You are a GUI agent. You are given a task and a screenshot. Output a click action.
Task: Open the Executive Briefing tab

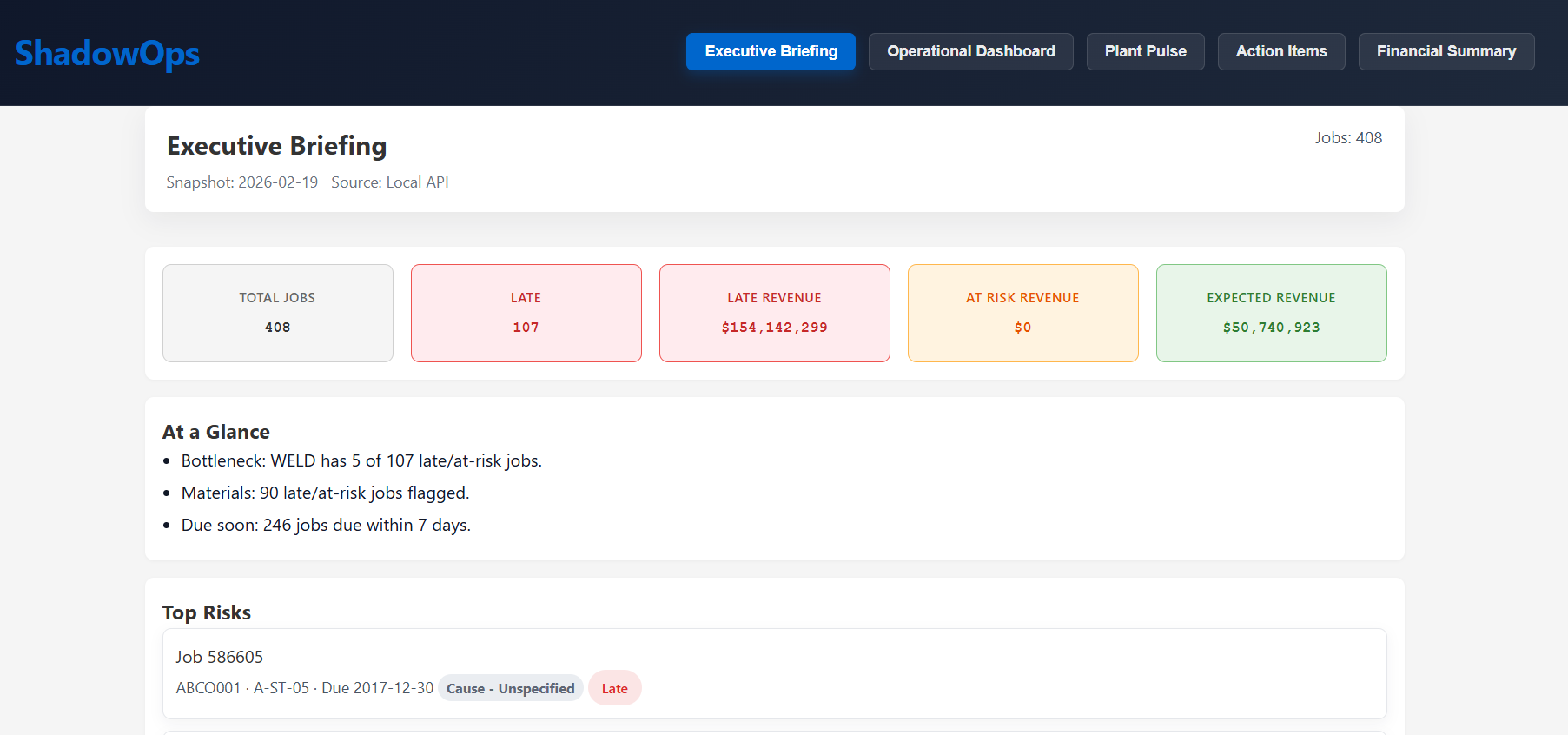coord(771,51)
